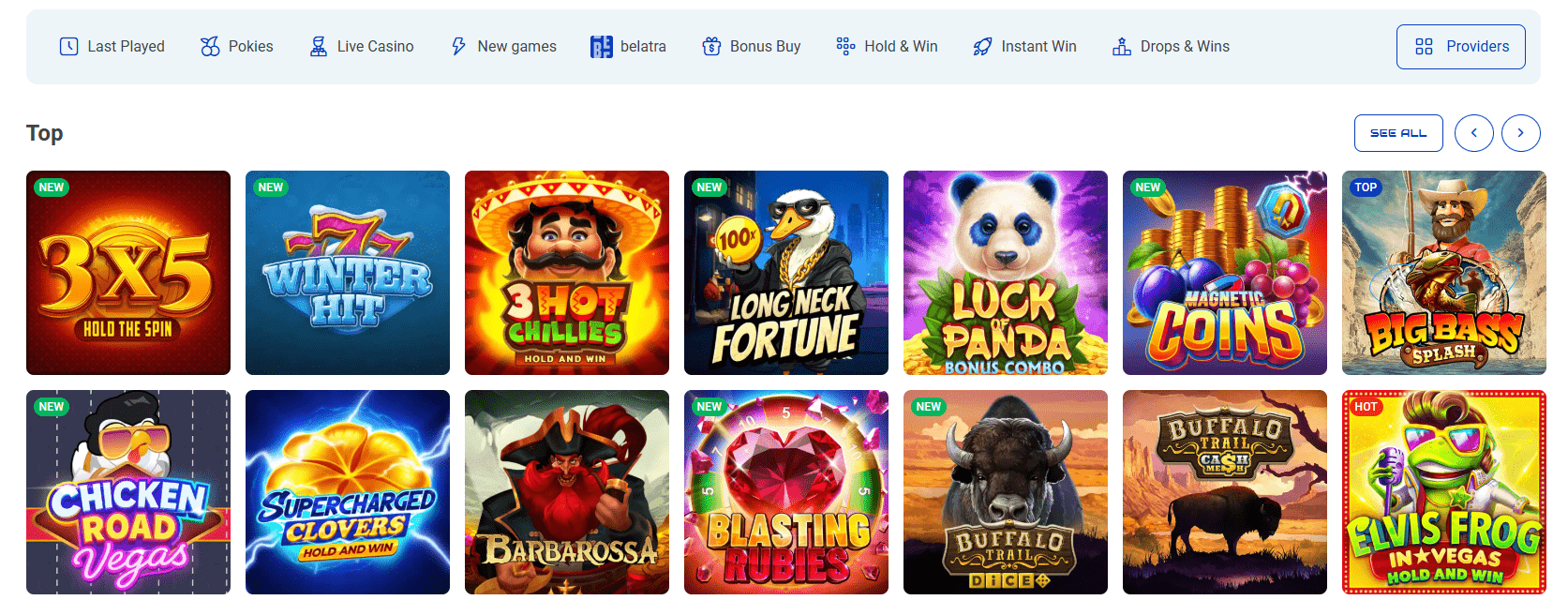Click the Pokies cherries icon

(x=210, y=47)
